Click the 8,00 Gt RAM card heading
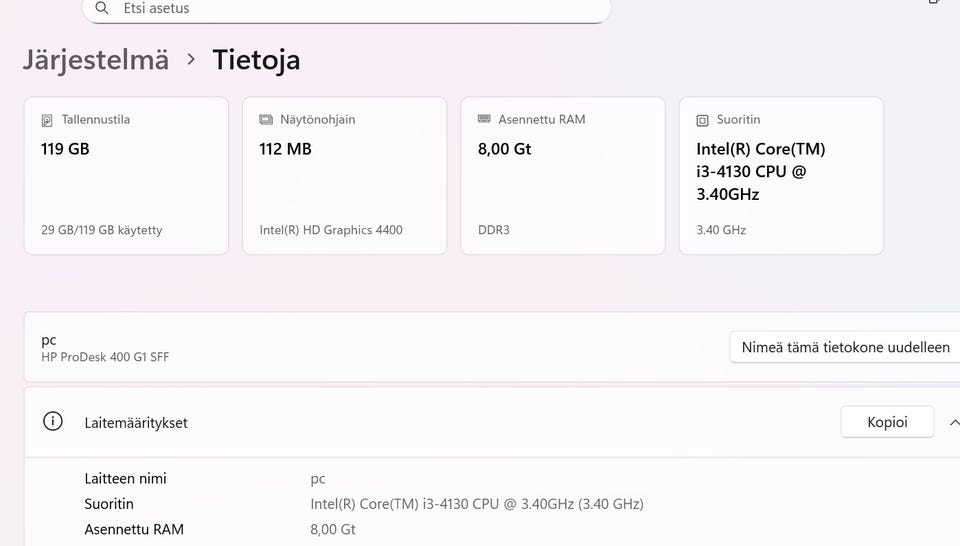The width and height of the screenshot is (960, 546). point(505,149)
